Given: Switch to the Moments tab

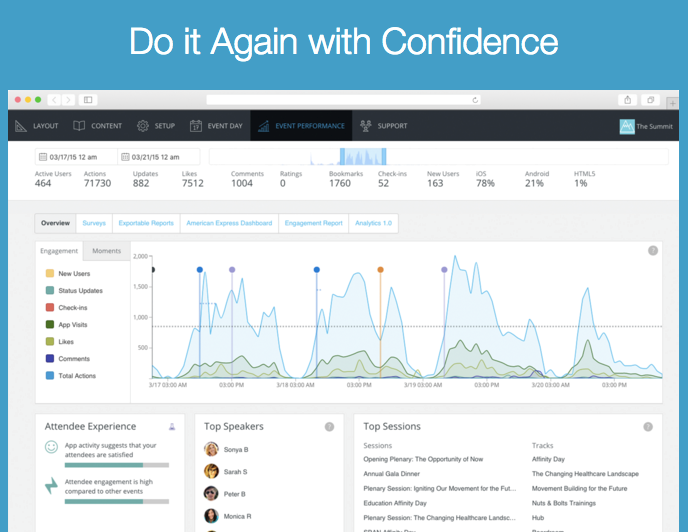Looking at the screenshot, I should [106, 251].
